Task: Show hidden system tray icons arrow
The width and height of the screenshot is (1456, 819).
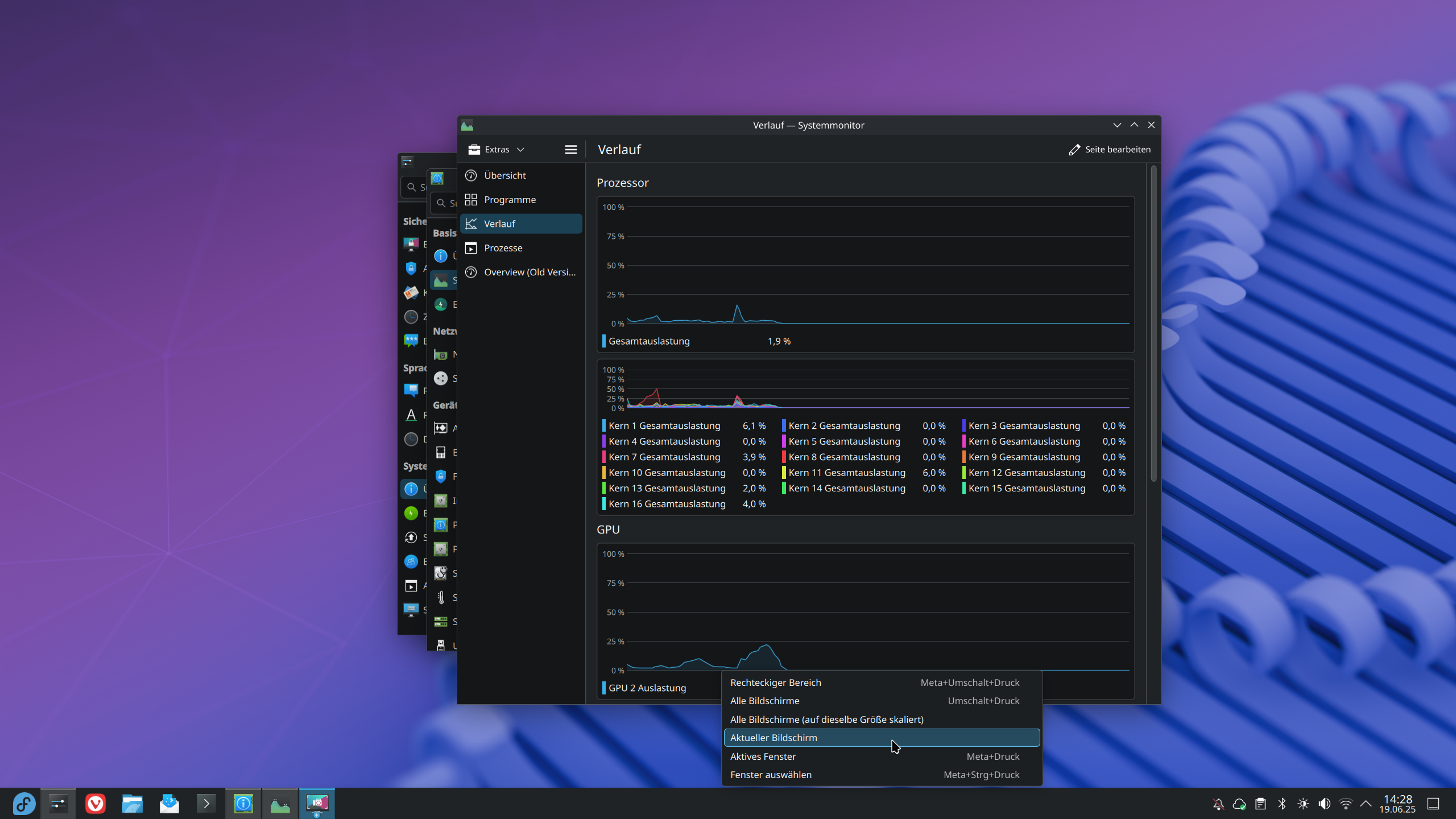Action: coord(1366,804)
